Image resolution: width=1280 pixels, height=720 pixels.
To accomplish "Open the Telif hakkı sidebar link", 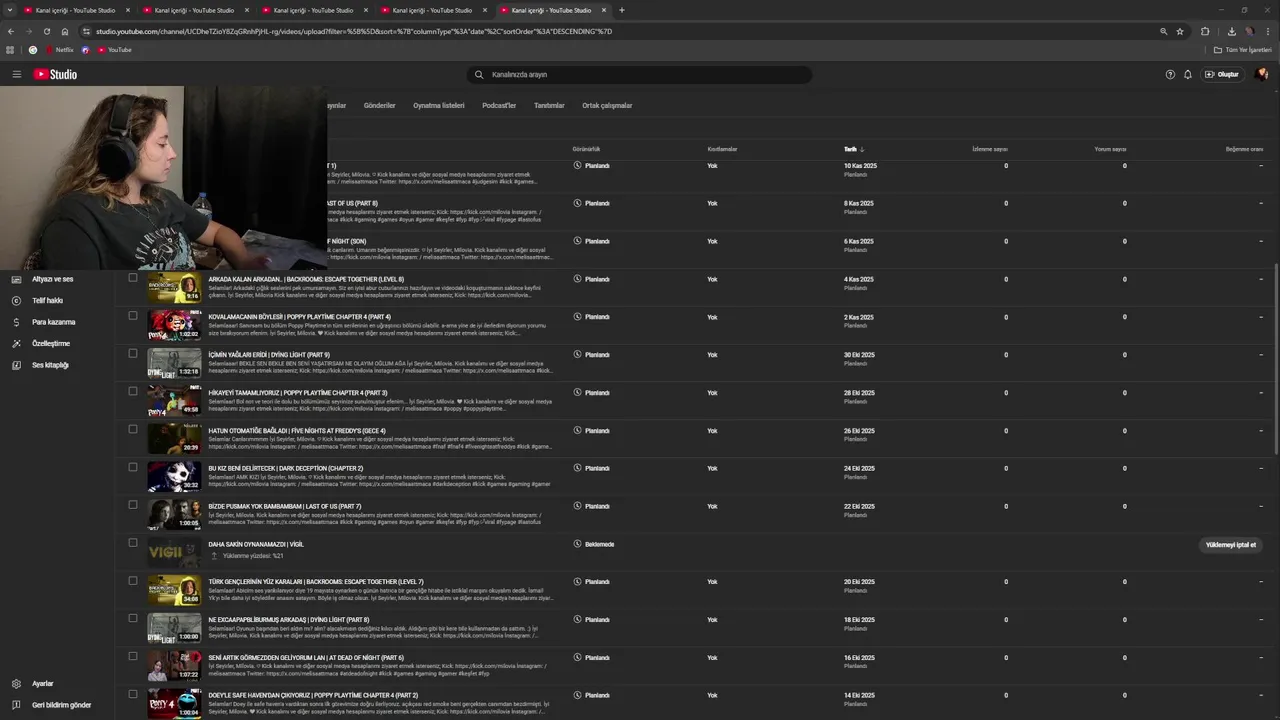I will pos(47,300).
